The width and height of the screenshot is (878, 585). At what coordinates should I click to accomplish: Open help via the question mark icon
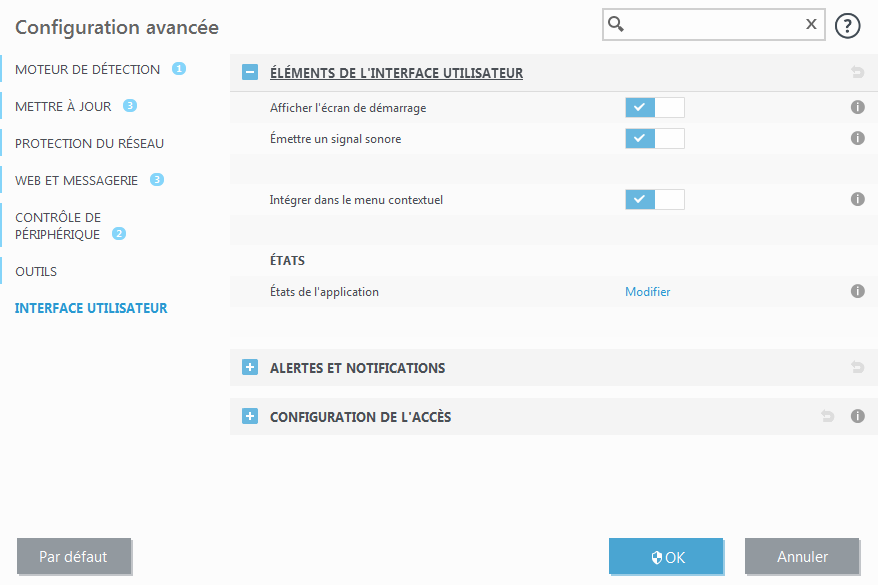(x=847, y=25)
